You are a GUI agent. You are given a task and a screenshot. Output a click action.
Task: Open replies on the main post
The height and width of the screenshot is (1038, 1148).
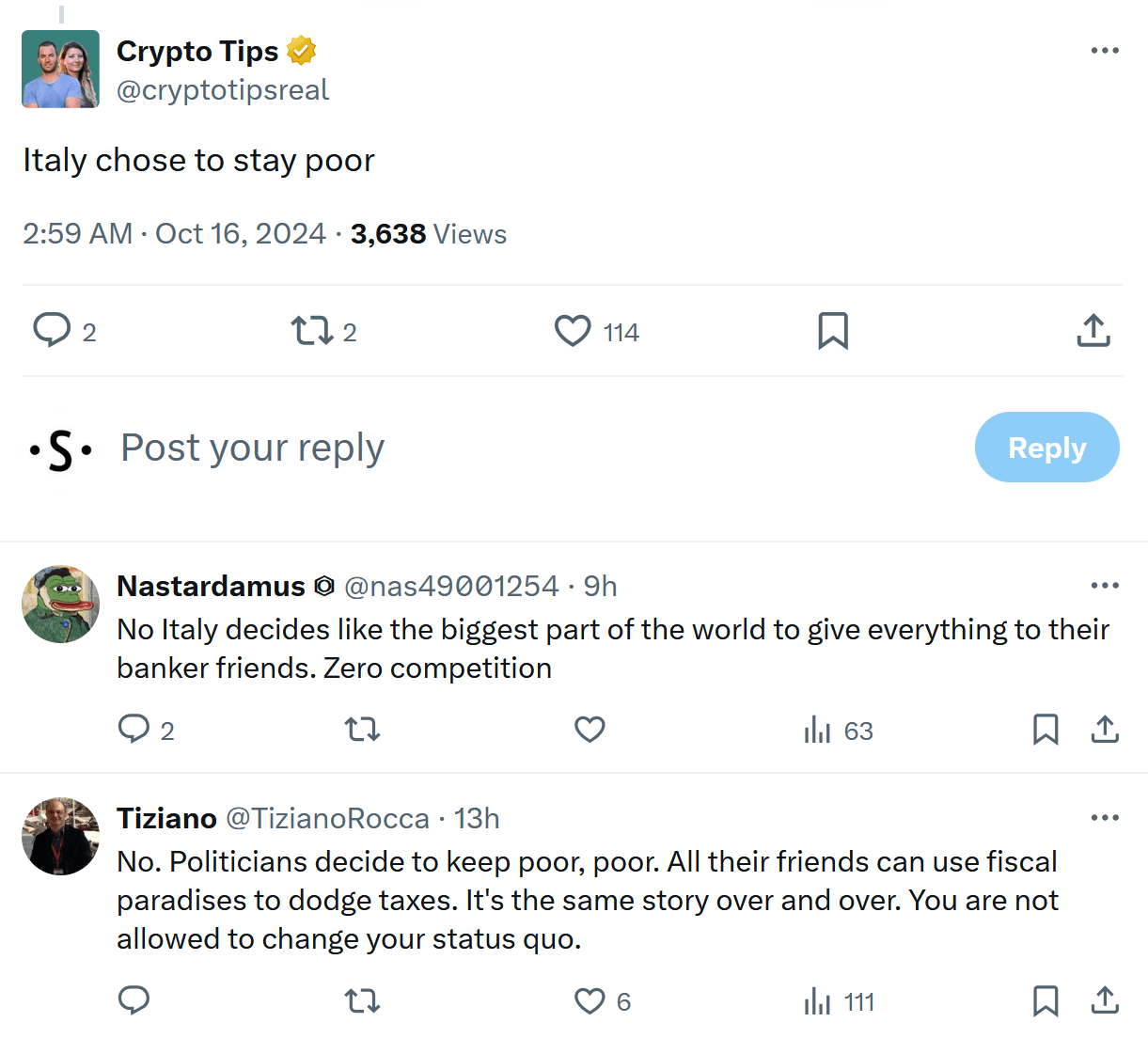click(x=52, y=331)
